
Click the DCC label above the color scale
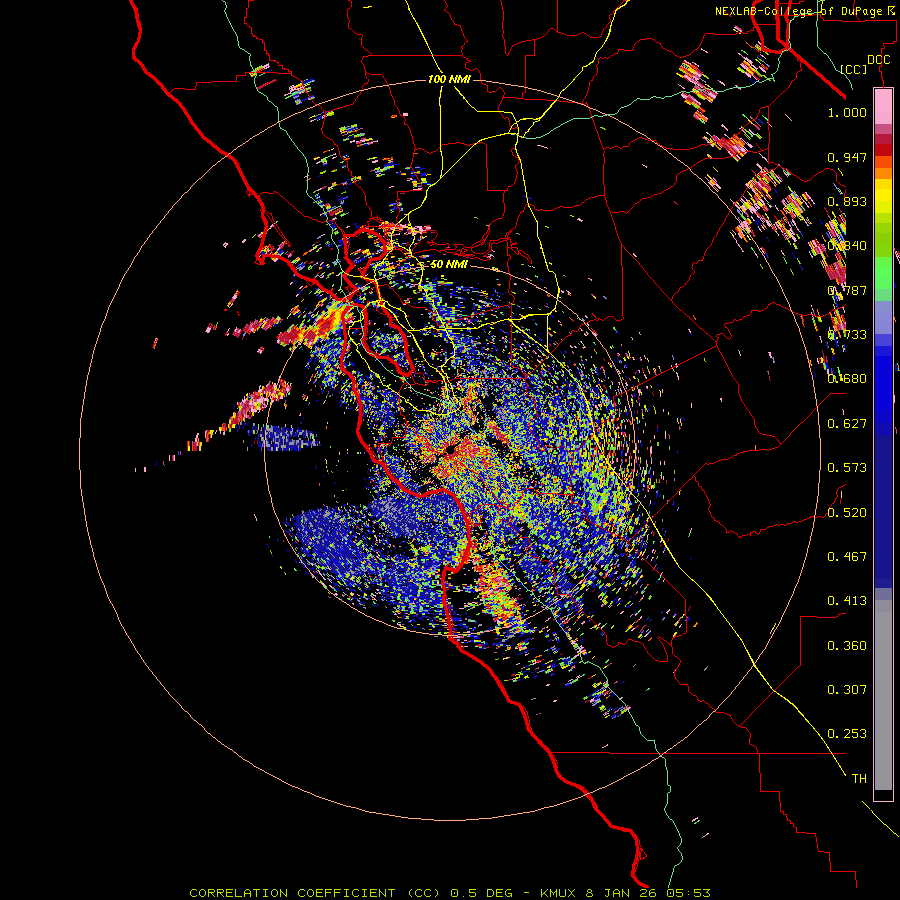pyautogui.click(x=878, y=60)
